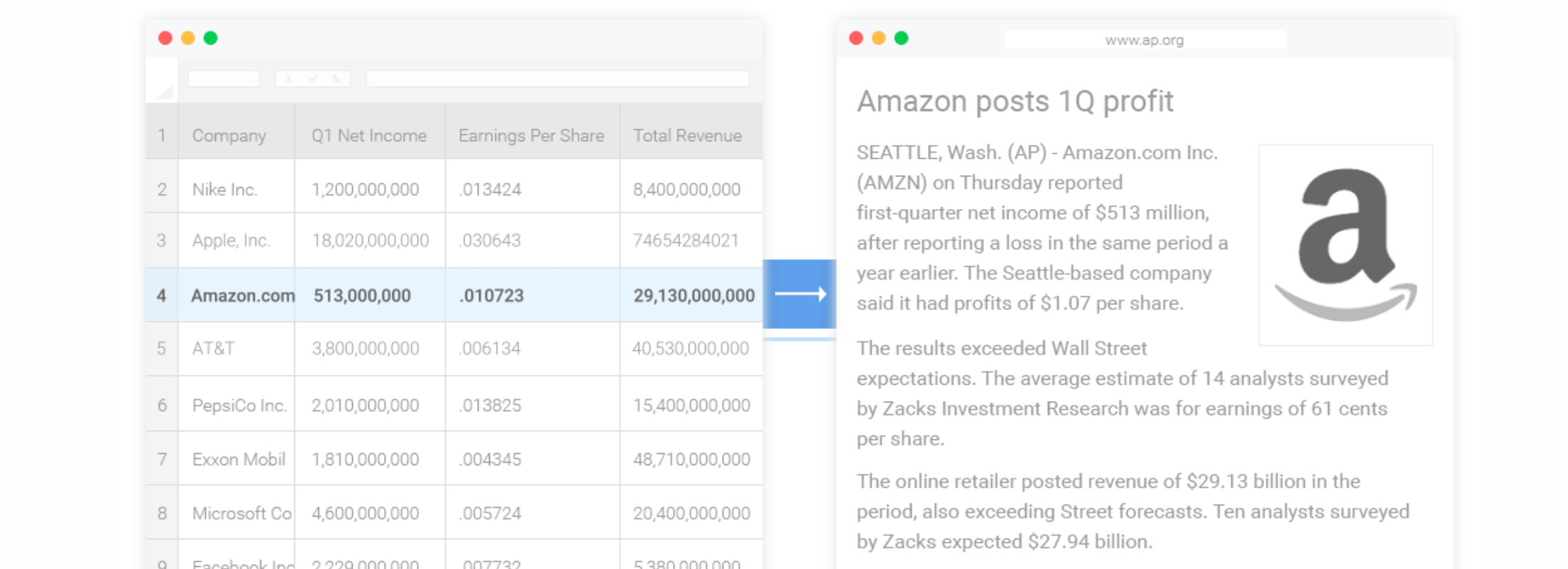Select row 4 via its row number
Viewport: 1568px width, 569px height.
[162, 295]
